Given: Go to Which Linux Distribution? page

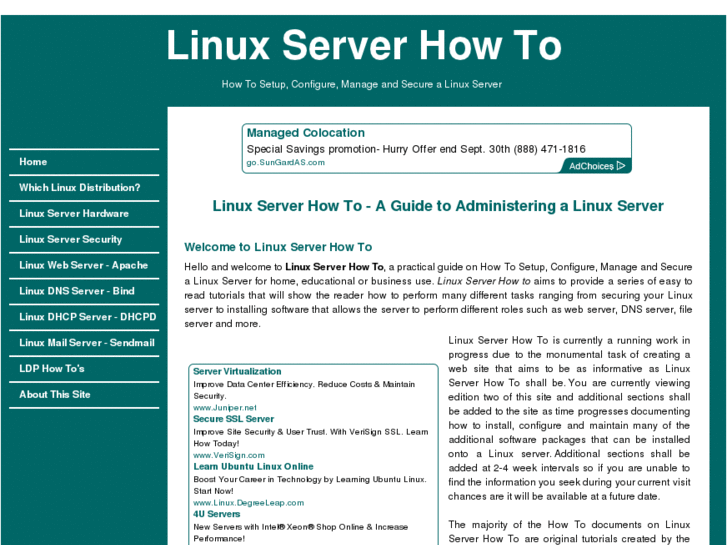Looking at the screenshot, I should pyautogui.click(x=79, y=188).
